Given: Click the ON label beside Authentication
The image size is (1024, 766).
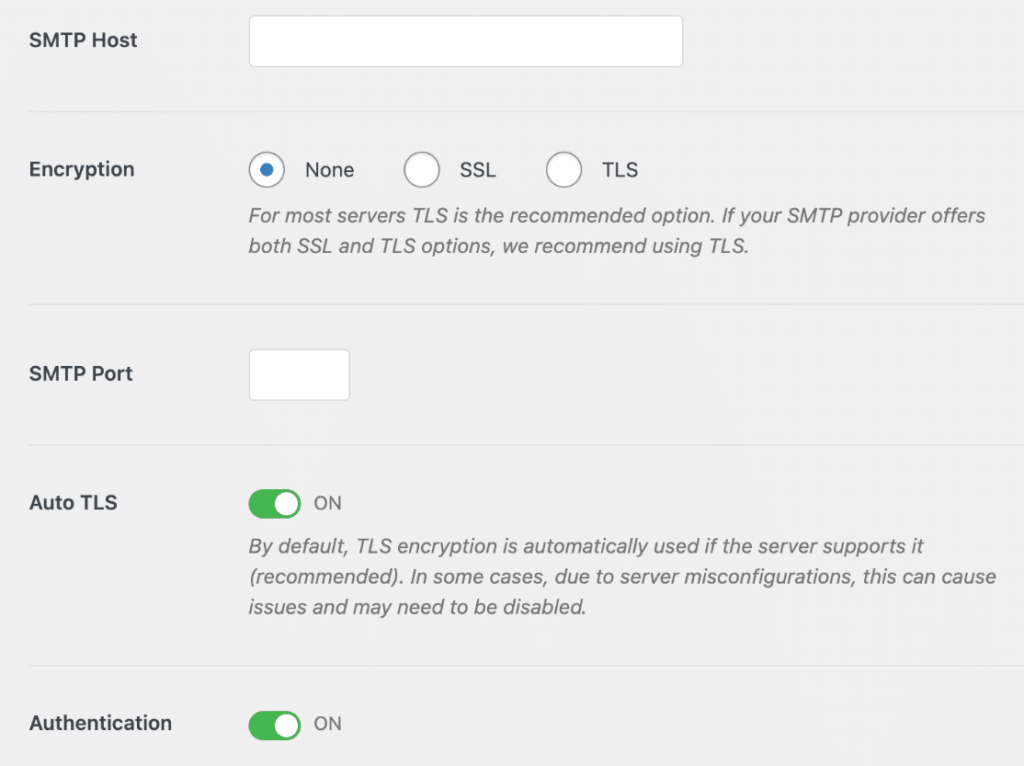Looking at the screenshot, I should click(x=327, y=725).
